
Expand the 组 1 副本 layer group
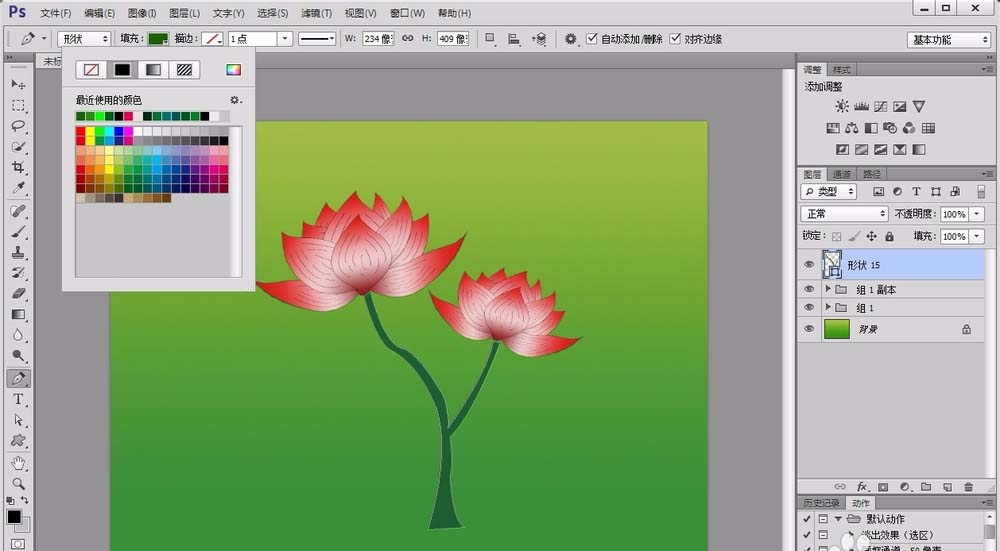[x=828, y=289]
